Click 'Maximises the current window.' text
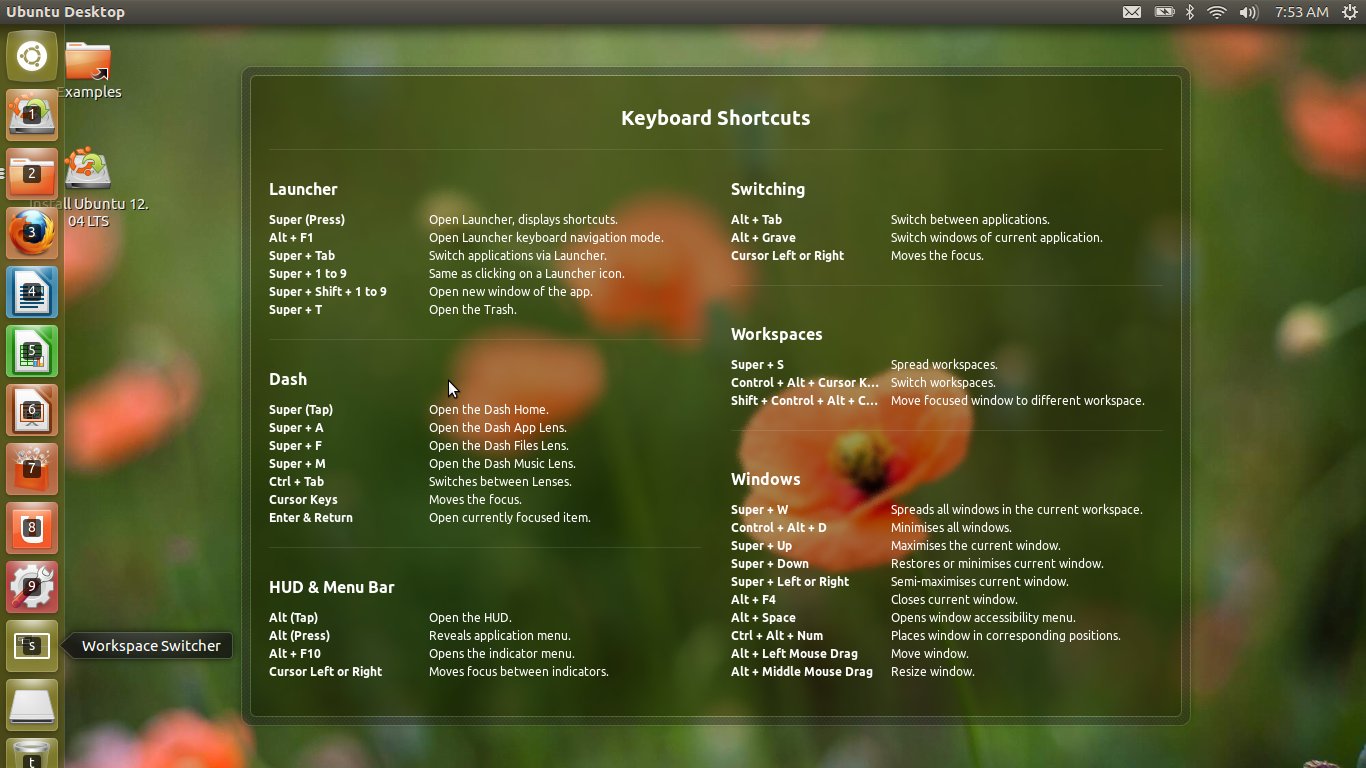Image resolution: width=1366 pixels, height=768 pixels. [x=976, y=546]
